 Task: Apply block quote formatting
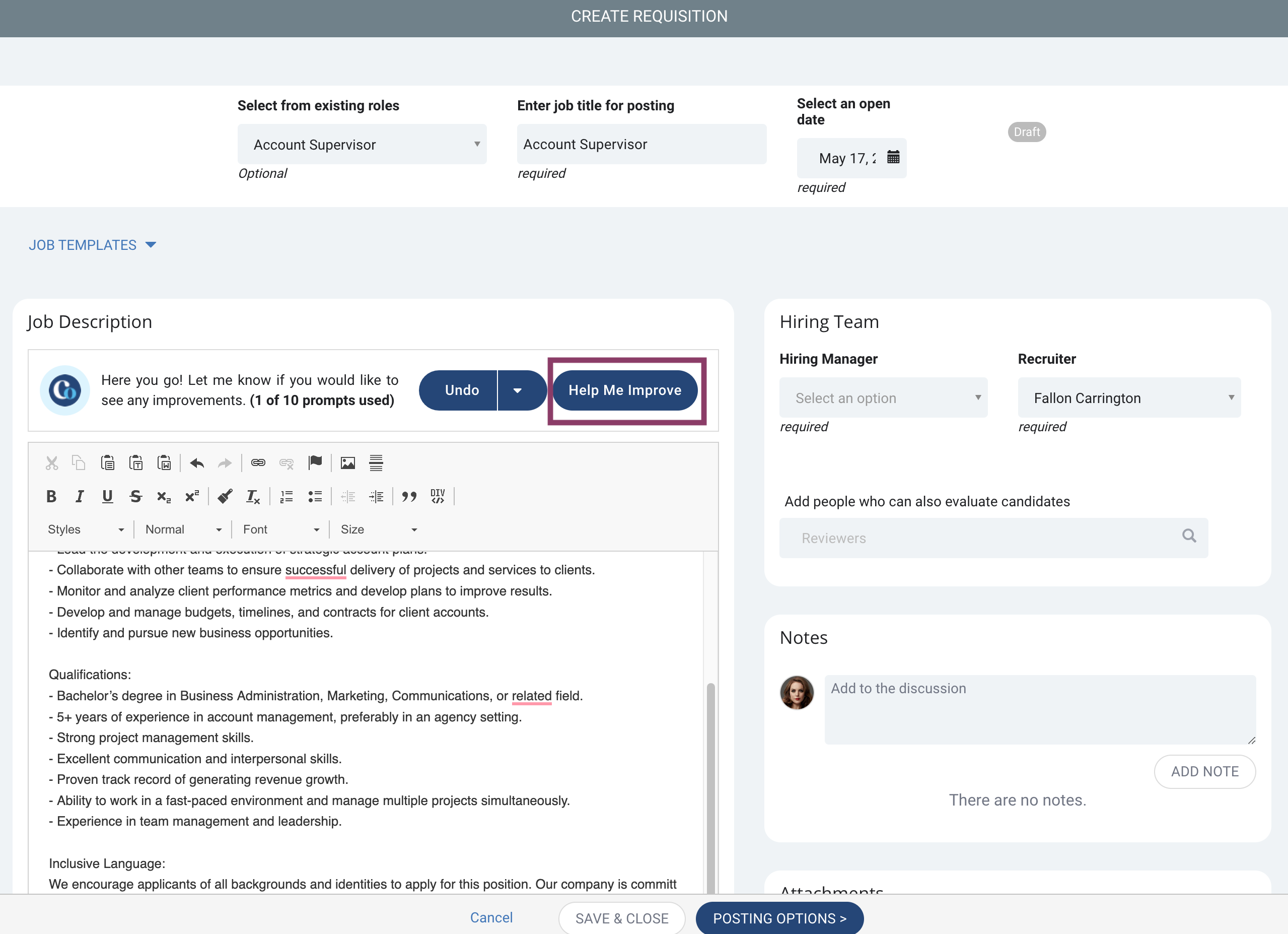[409, 497]
